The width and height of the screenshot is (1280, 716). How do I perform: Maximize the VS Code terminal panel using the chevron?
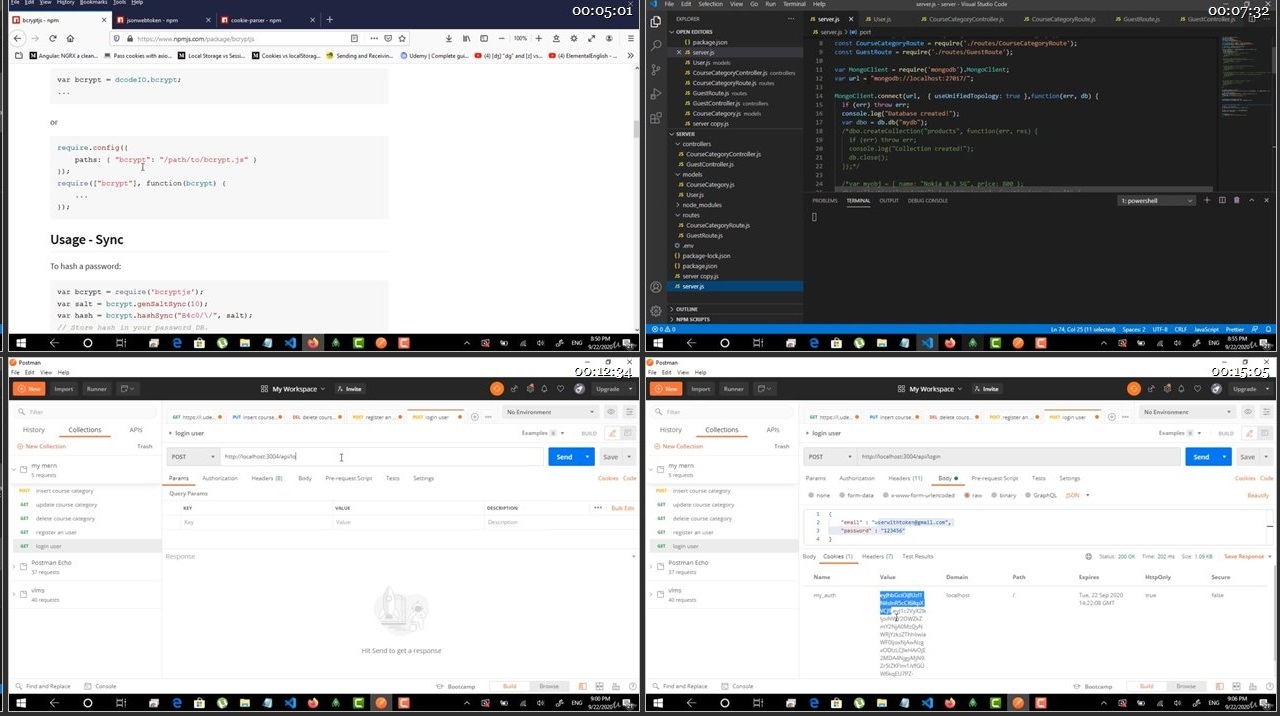(1251, 200)
